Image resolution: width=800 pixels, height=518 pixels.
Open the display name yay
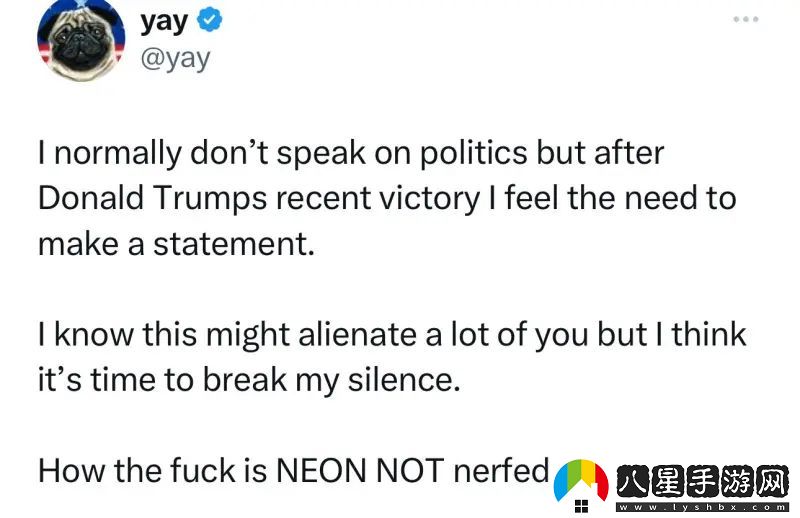(x=164, y=22)
